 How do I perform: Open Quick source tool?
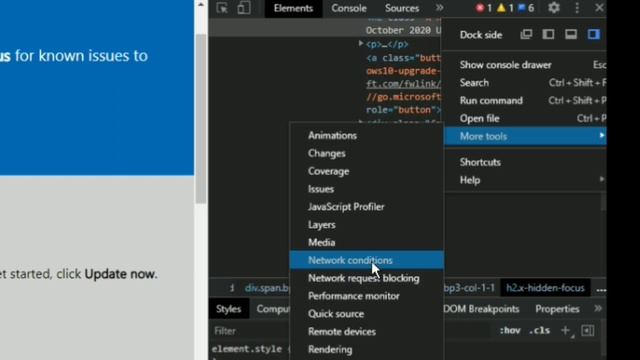(x=366, y=314)
